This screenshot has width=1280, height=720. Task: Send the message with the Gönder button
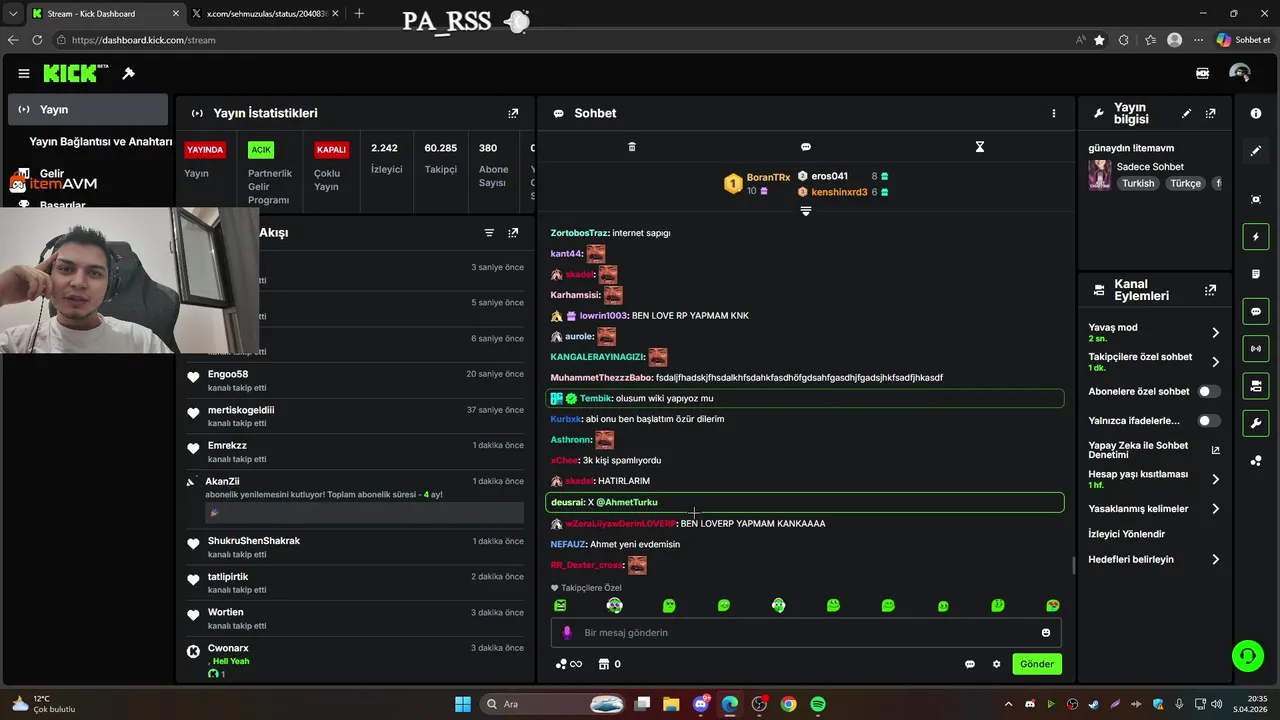pos(1036,664)
